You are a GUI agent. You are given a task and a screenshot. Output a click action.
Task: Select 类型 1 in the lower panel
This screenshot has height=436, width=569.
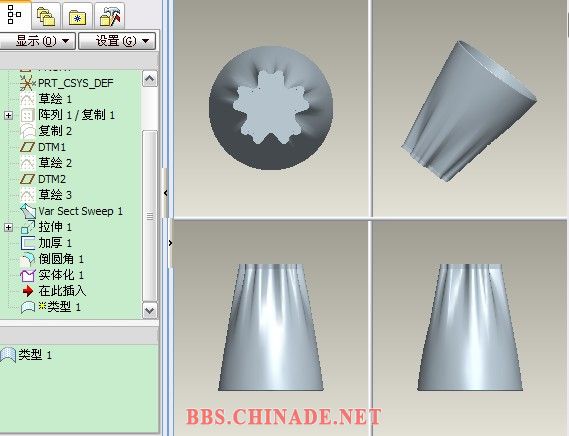tap(35, 355)
